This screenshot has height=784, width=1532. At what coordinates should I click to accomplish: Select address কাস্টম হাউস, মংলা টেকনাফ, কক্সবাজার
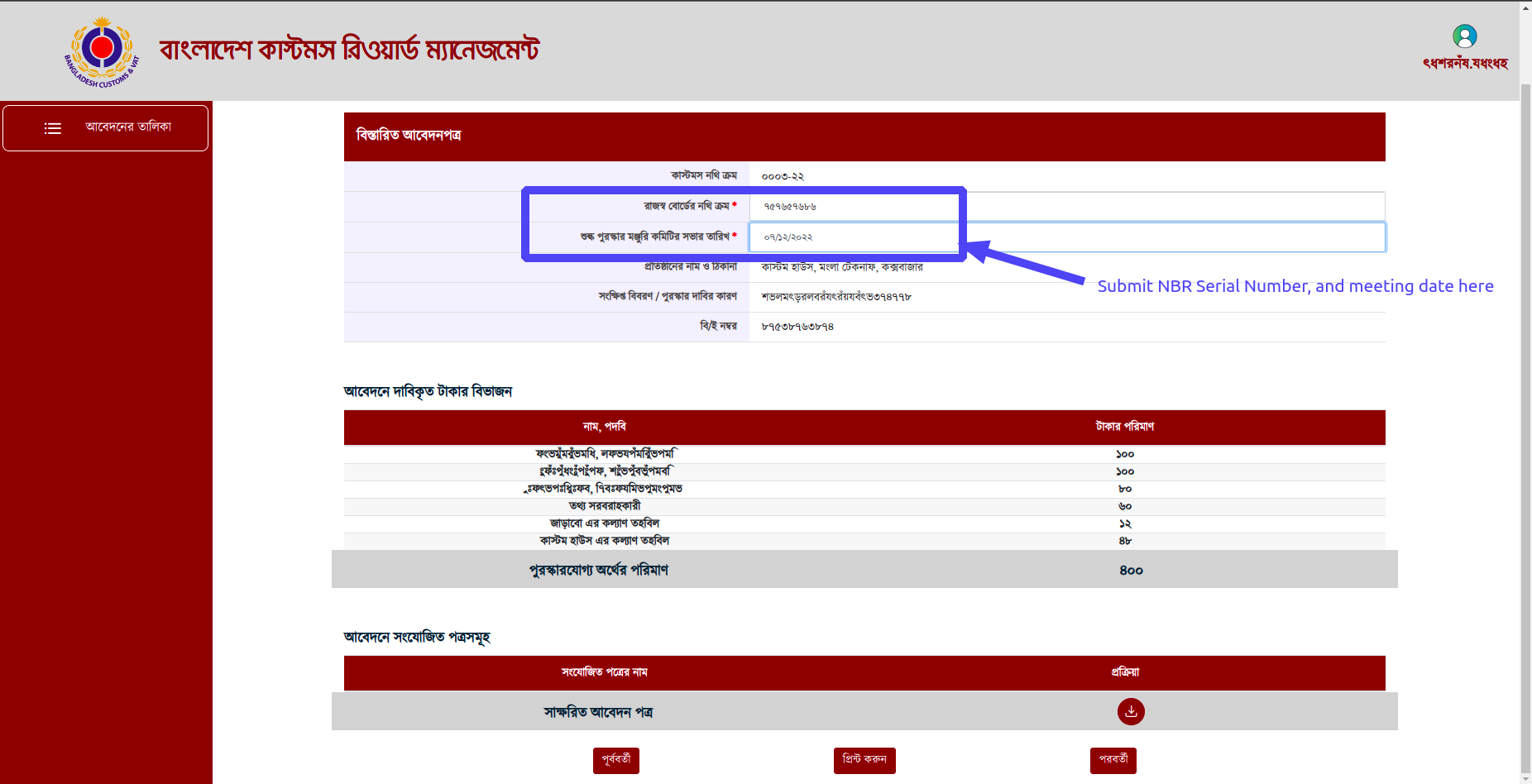click(842, 267)
